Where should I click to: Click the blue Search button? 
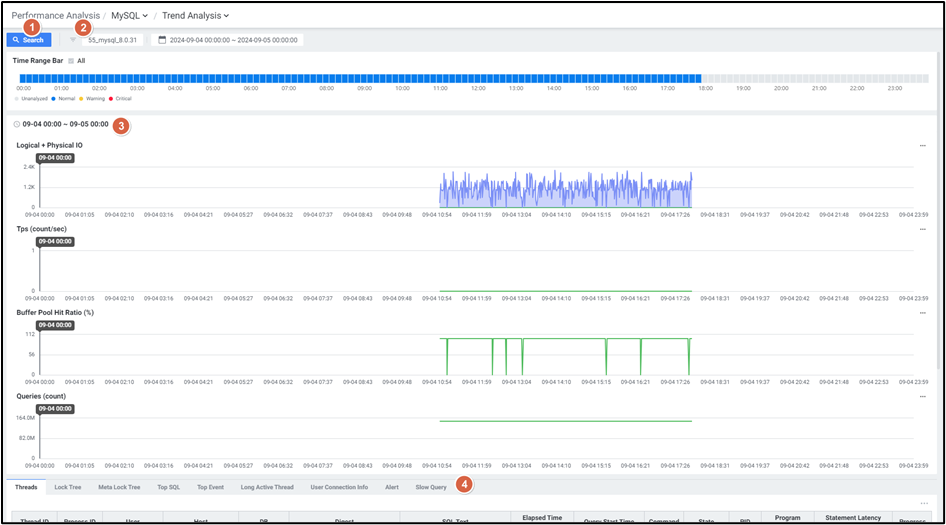(28, 40)
